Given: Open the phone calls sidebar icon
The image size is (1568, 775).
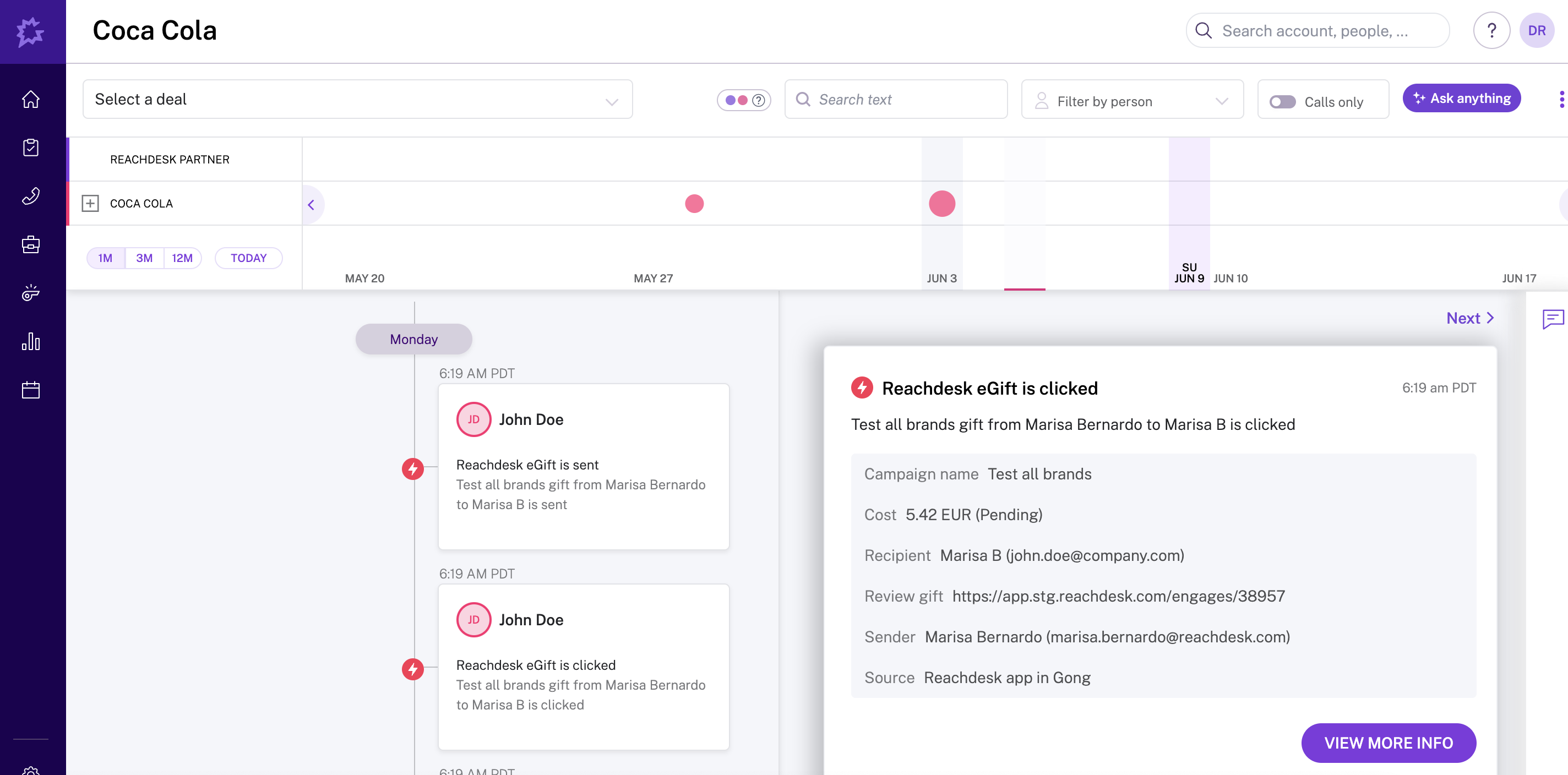Looking at the screenshot, I should [x=30, y=196].
